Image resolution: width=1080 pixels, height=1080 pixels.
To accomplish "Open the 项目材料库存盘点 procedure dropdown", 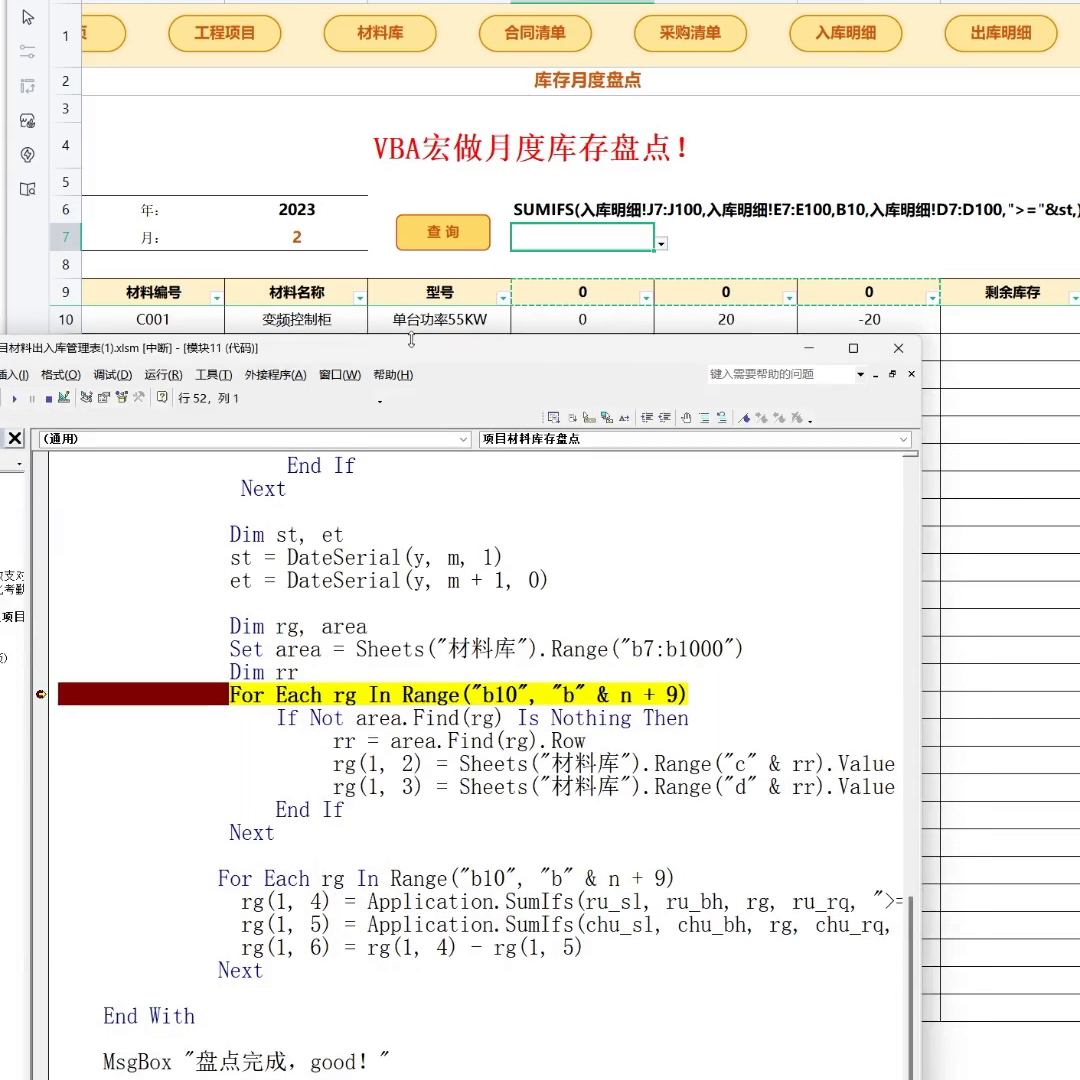I will 904,439.
